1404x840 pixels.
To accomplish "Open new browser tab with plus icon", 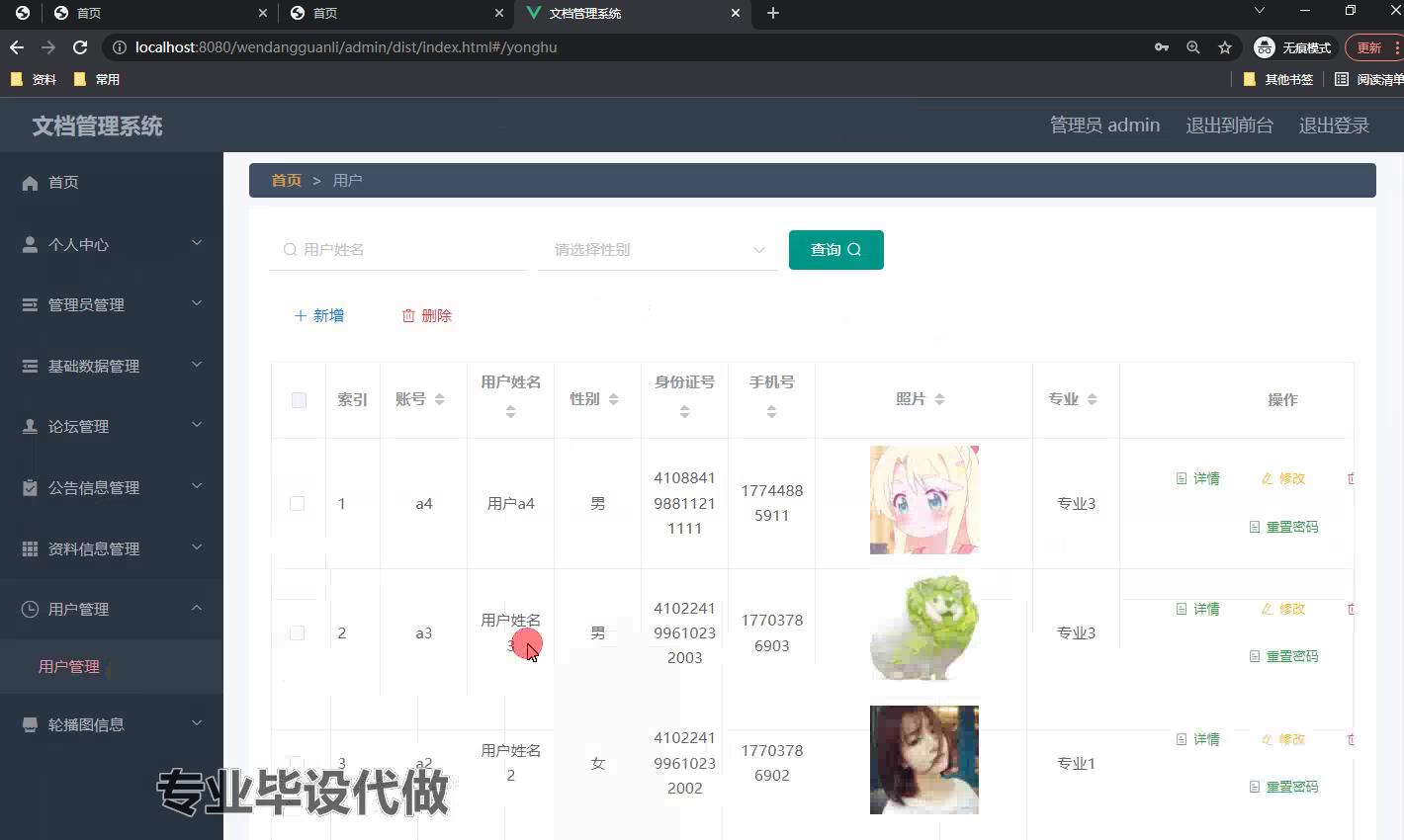I will point(773,13).
